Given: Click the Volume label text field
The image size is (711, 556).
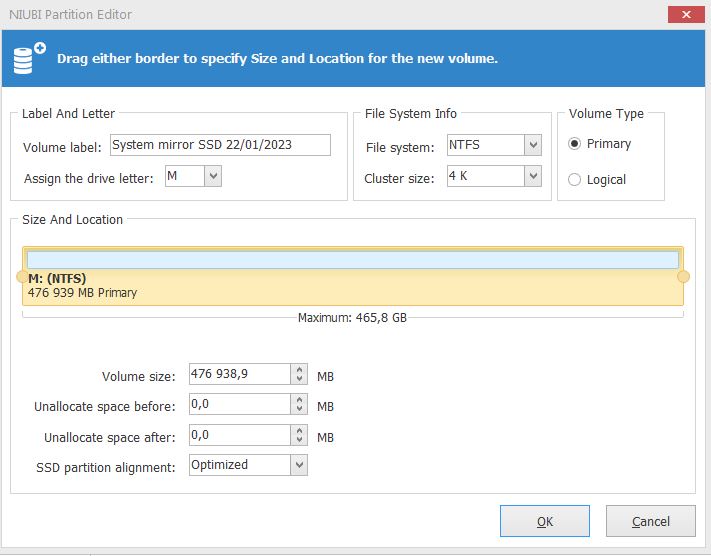Looking at the screenshot, I should (x=220, y=145).
